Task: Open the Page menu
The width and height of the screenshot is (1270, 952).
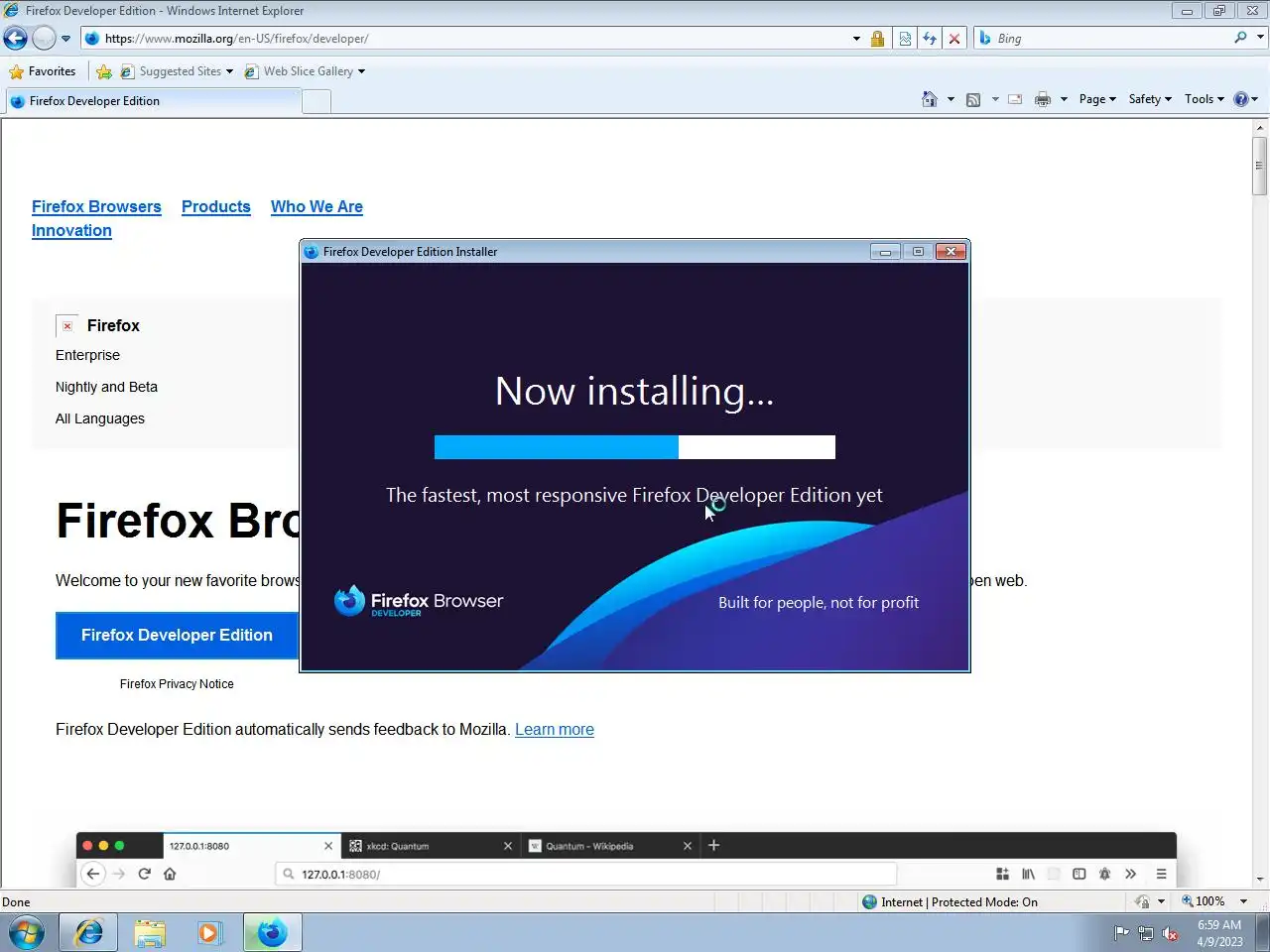Action: coord(1097,99)
